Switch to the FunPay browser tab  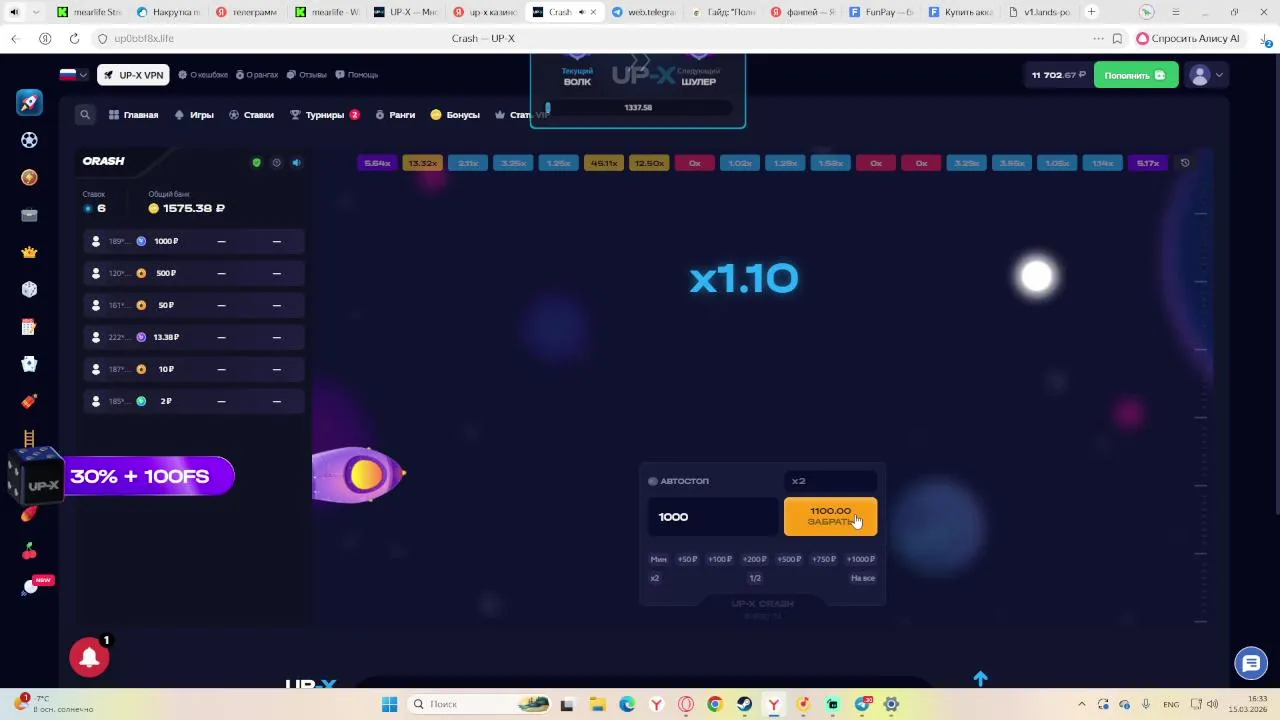click(881, 12)
